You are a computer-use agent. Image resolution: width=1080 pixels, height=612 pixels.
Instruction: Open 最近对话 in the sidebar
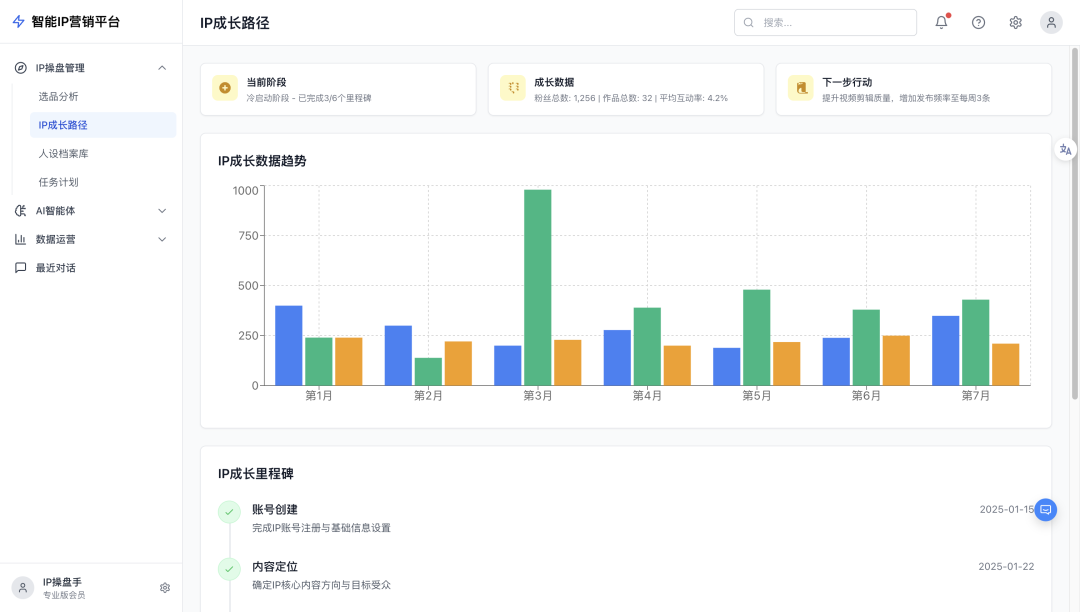click(91, 268)
